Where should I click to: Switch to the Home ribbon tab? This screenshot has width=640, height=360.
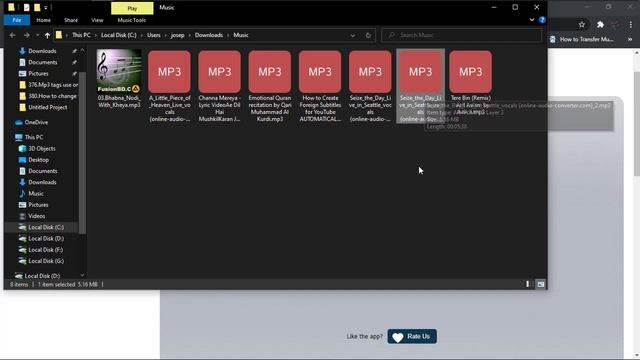point(43,20)
